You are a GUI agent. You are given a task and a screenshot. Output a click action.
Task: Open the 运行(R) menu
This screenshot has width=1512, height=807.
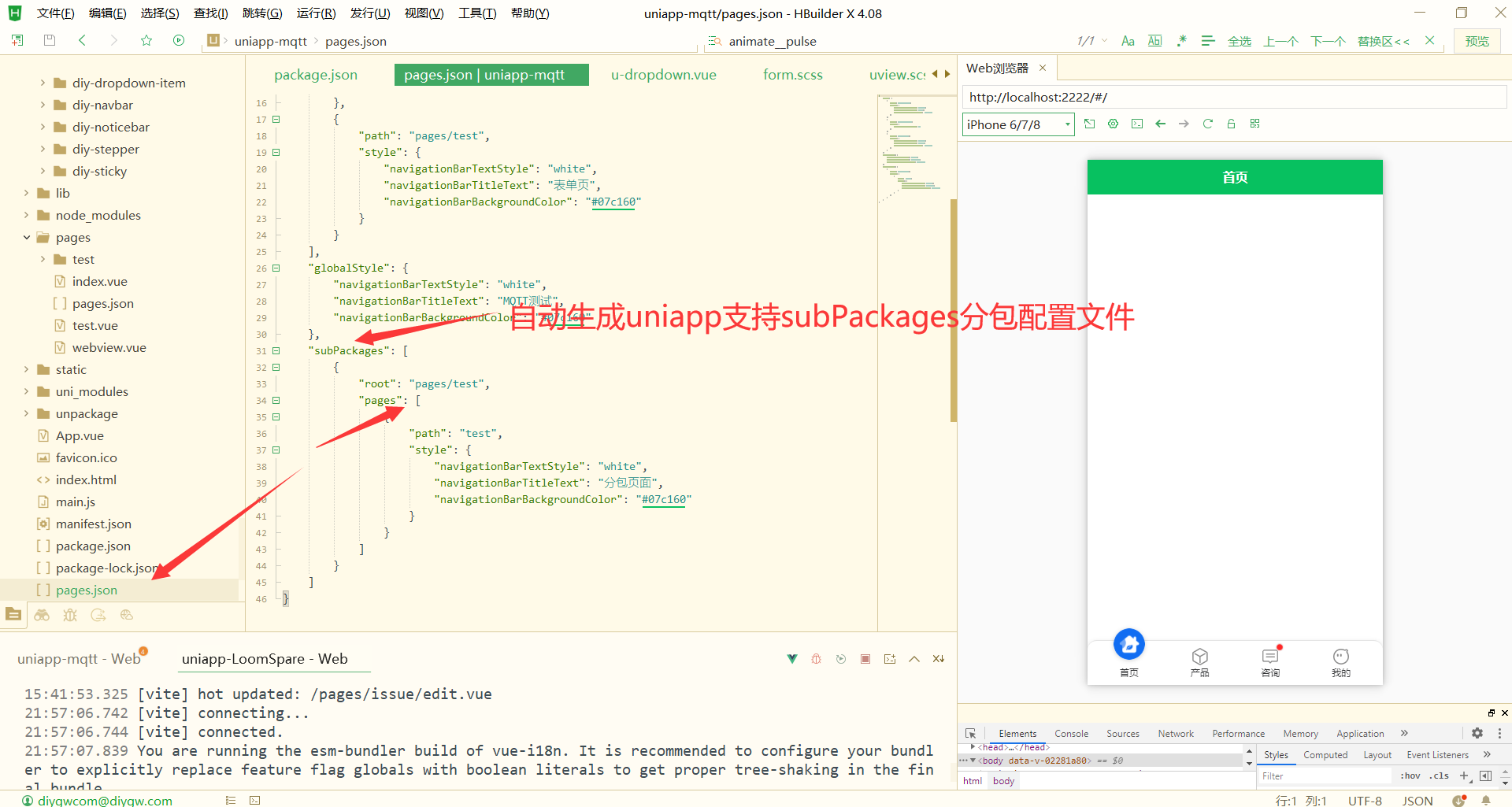pos(315,13)
